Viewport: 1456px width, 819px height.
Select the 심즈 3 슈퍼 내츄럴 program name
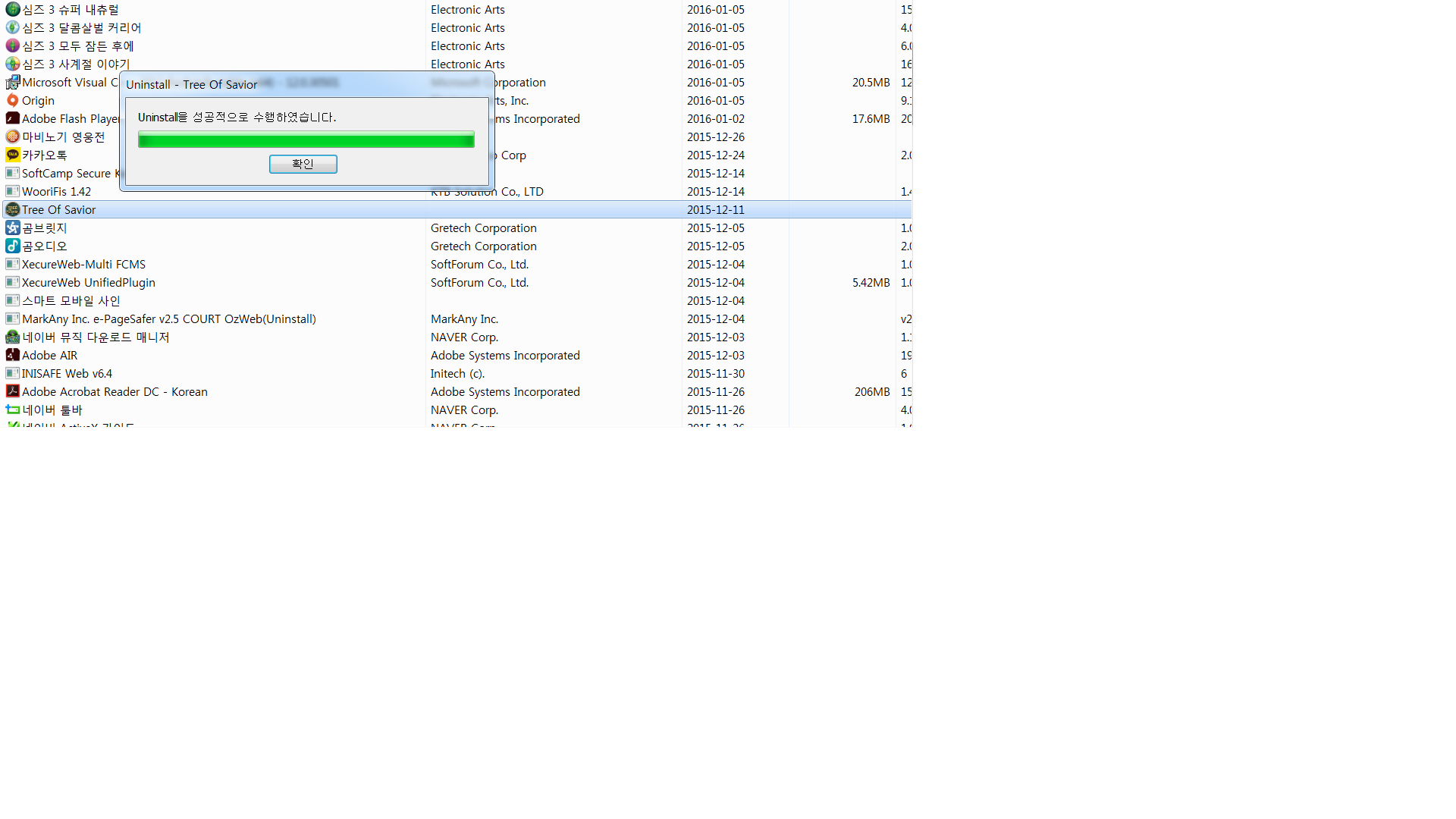click(x=71, y=10)
